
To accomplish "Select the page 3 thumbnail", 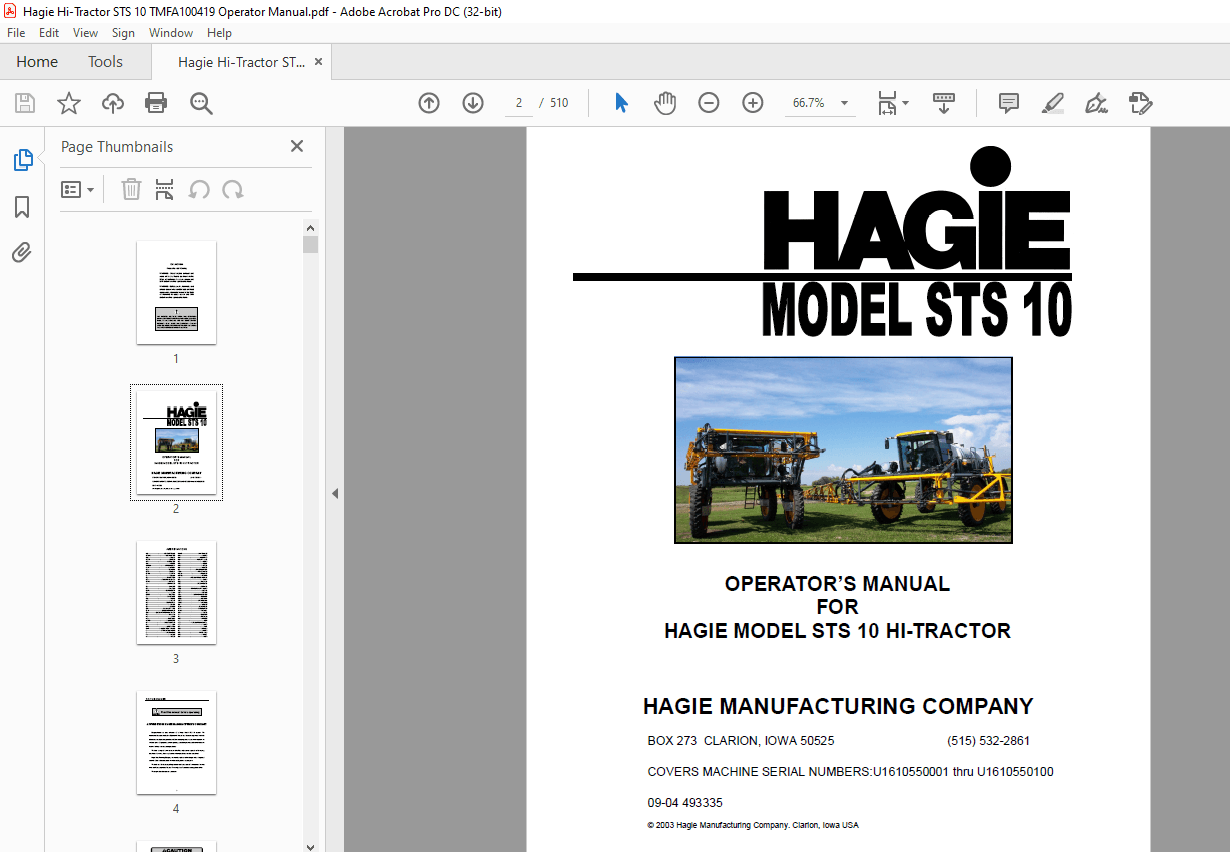I will point(176,592).
